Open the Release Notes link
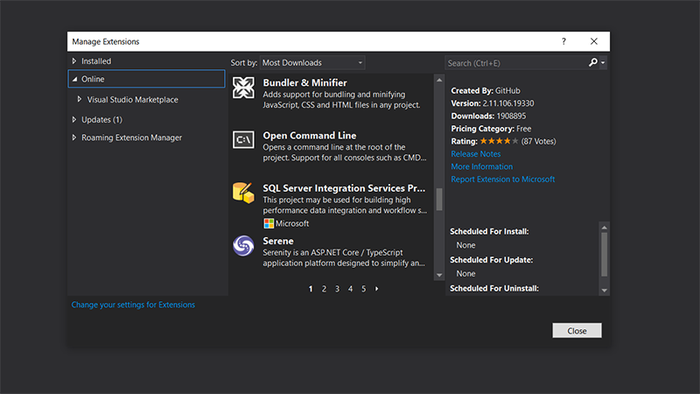 click(x=475, y=154)
